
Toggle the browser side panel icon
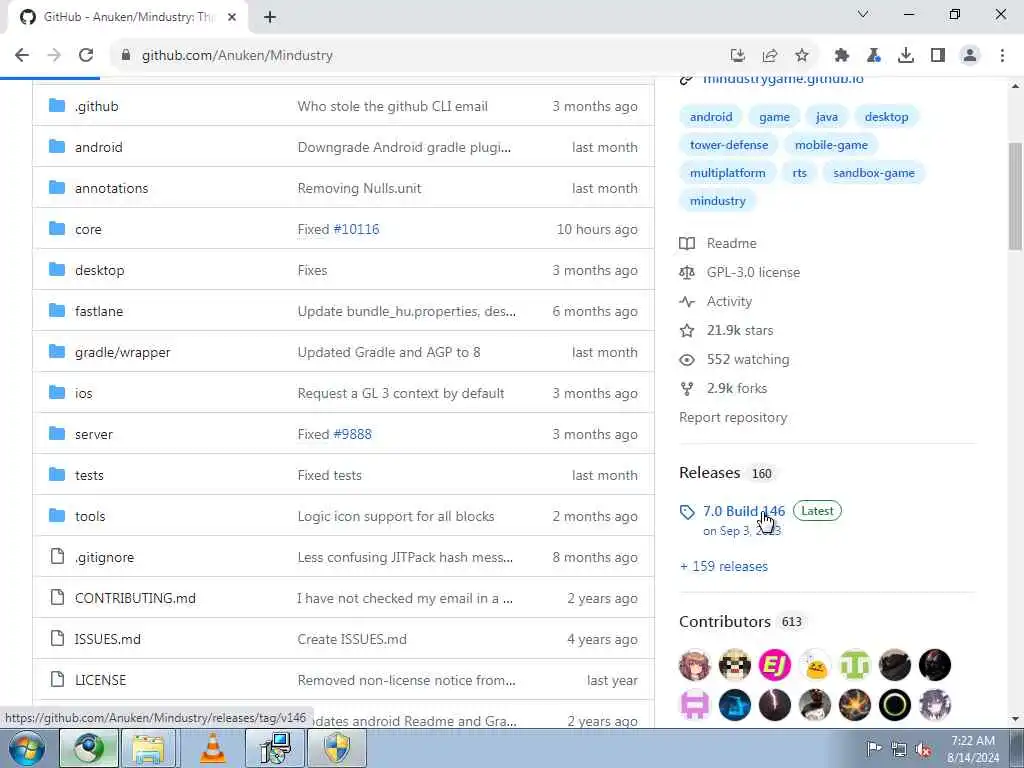[938, 56]
